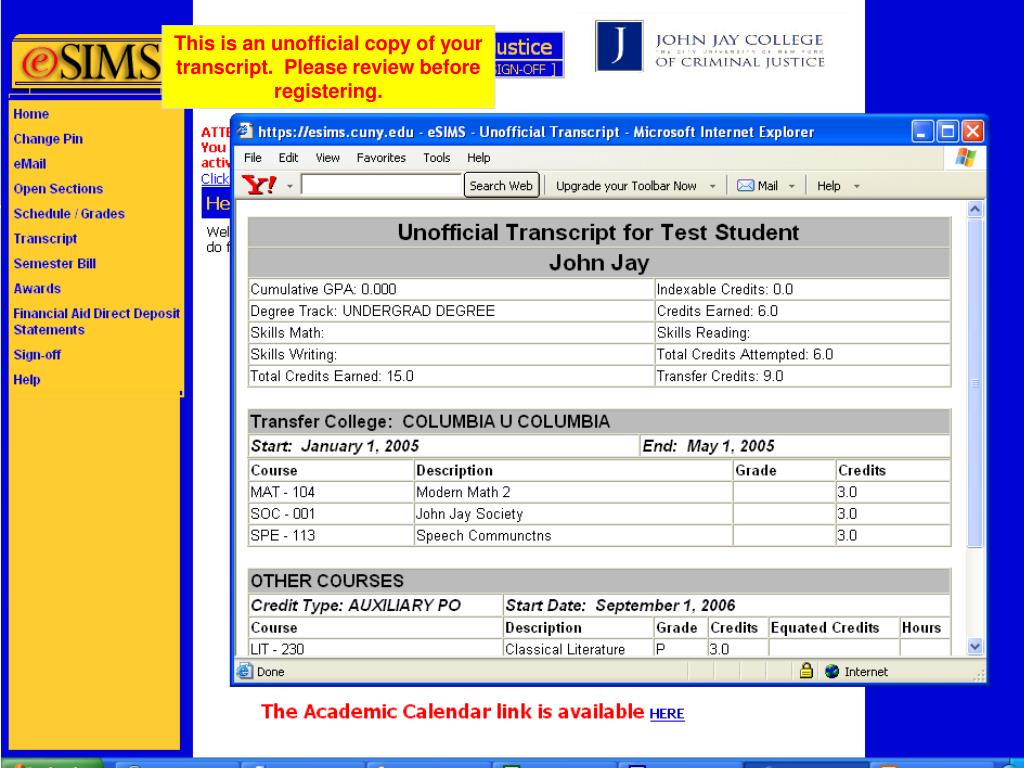
Task: Click Upgrade your Toolbar Now
Action: 626,186
